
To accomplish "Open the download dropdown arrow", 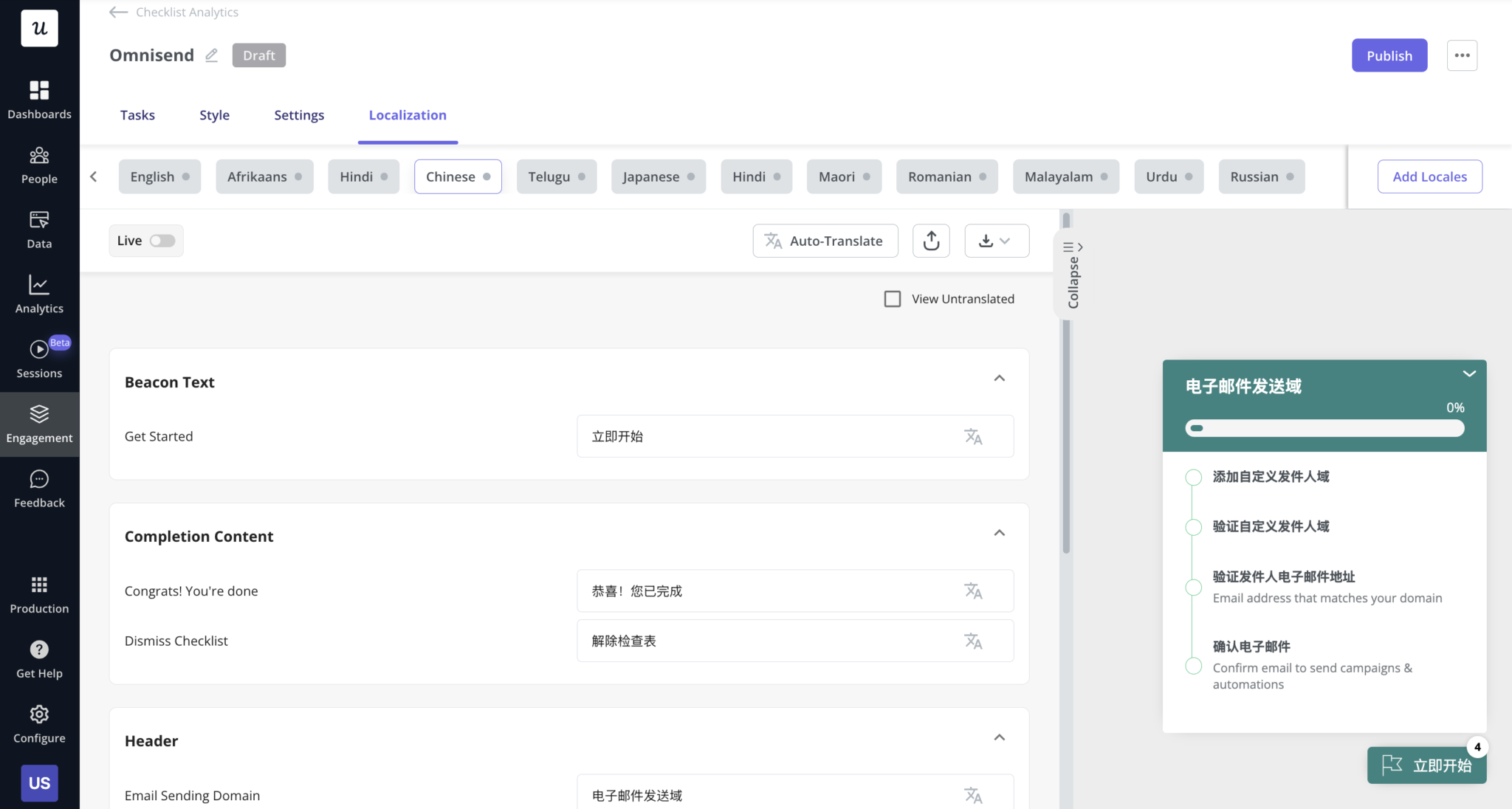I will (1004, 241).
